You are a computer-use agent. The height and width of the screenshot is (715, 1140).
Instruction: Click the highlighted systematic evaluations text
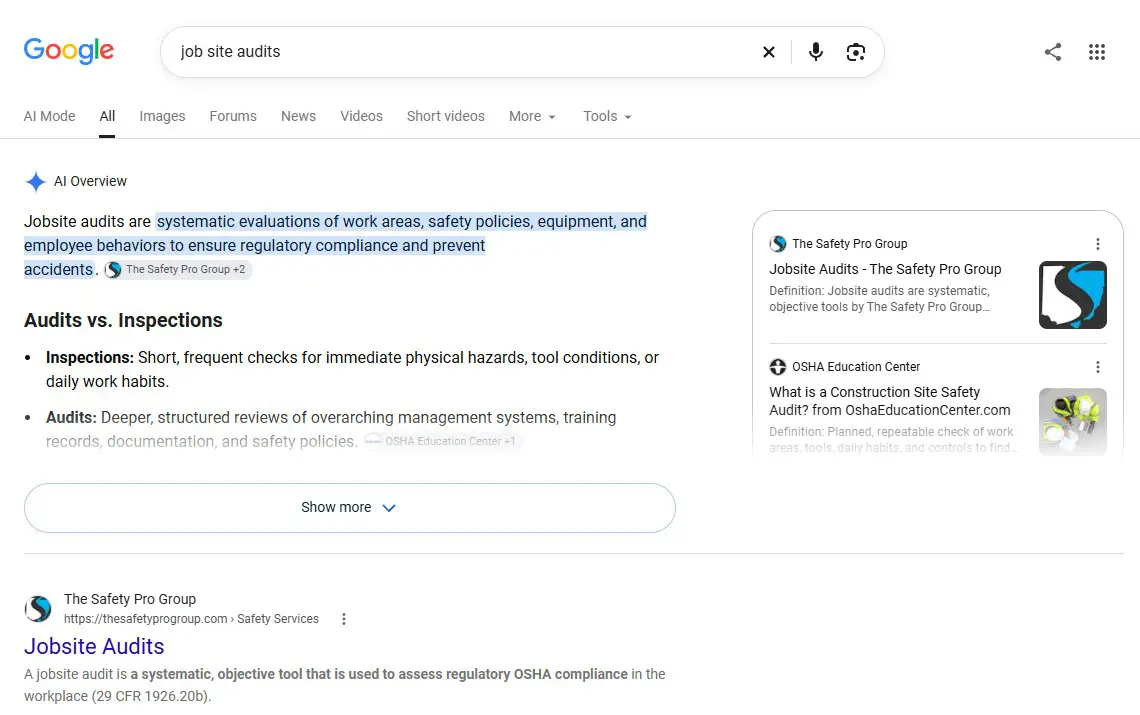(335, 245)
